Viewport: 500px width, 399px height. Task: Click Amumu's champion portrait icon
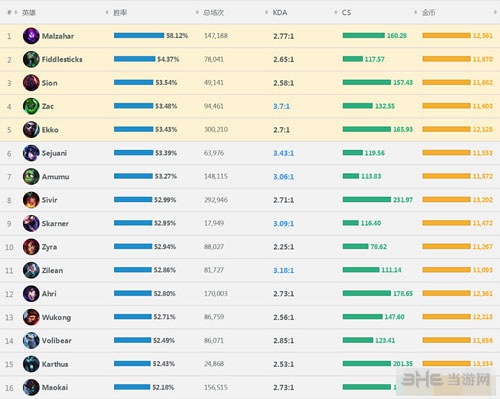point(31,177)
